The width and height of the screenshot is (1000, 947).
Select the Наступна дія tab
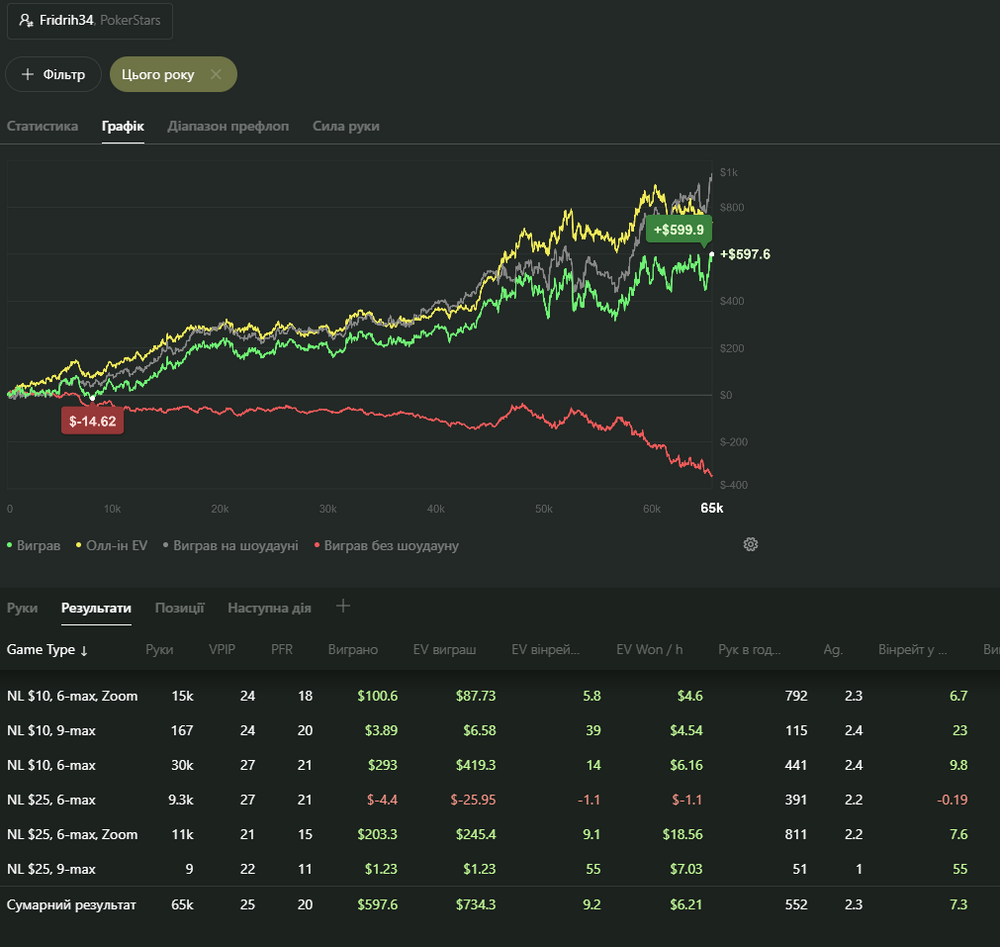[x=269, y=608]
